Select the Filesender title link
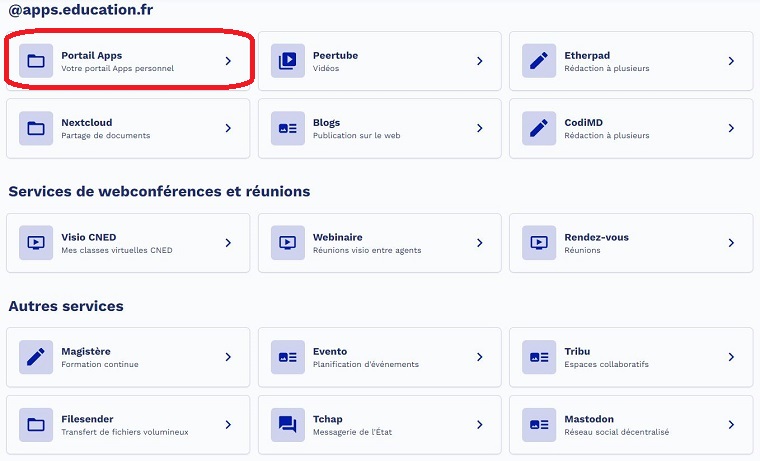The height and width of the screenshot is (461, 760). 87,419
